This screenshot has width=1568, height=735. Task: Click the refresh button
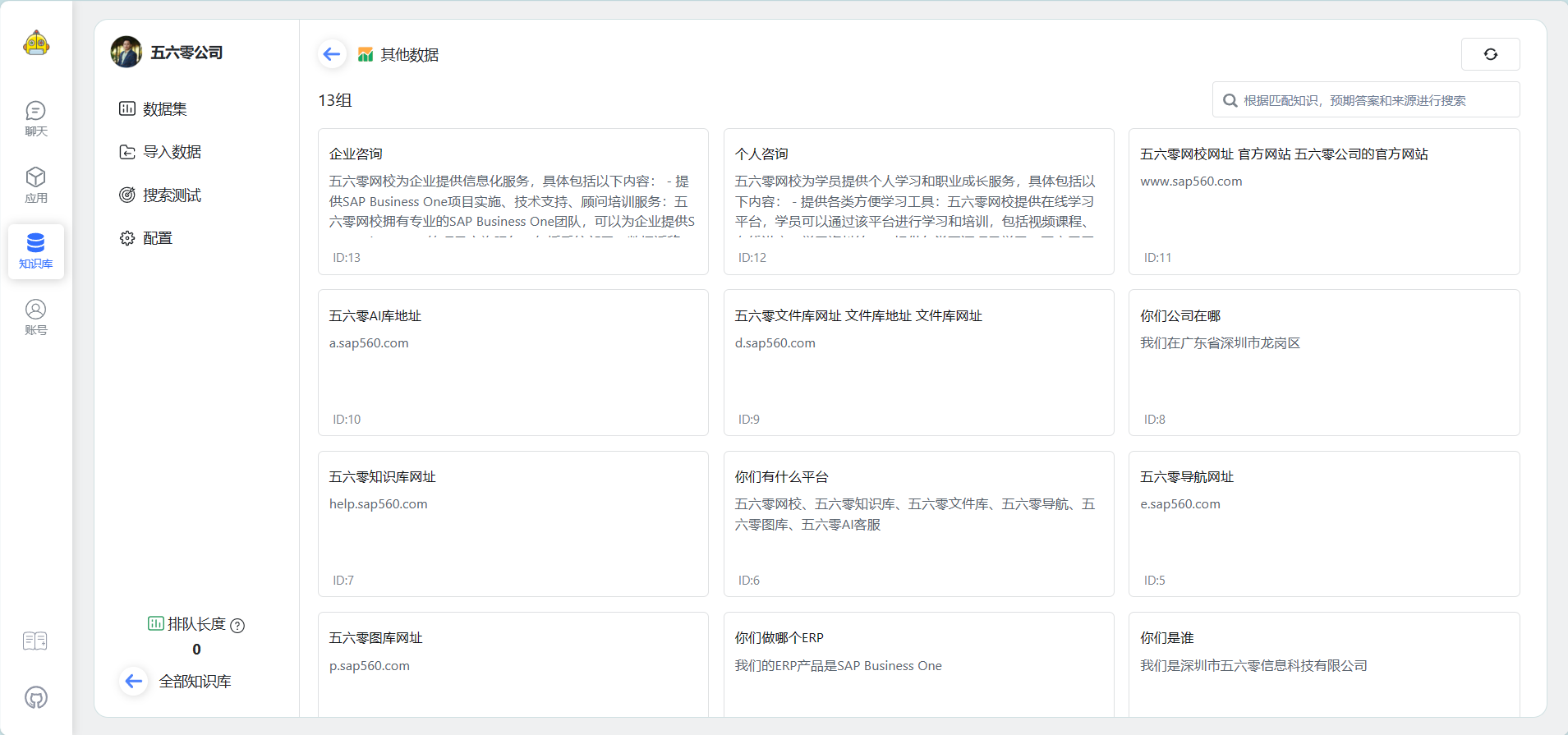(x=1490, y=54)
